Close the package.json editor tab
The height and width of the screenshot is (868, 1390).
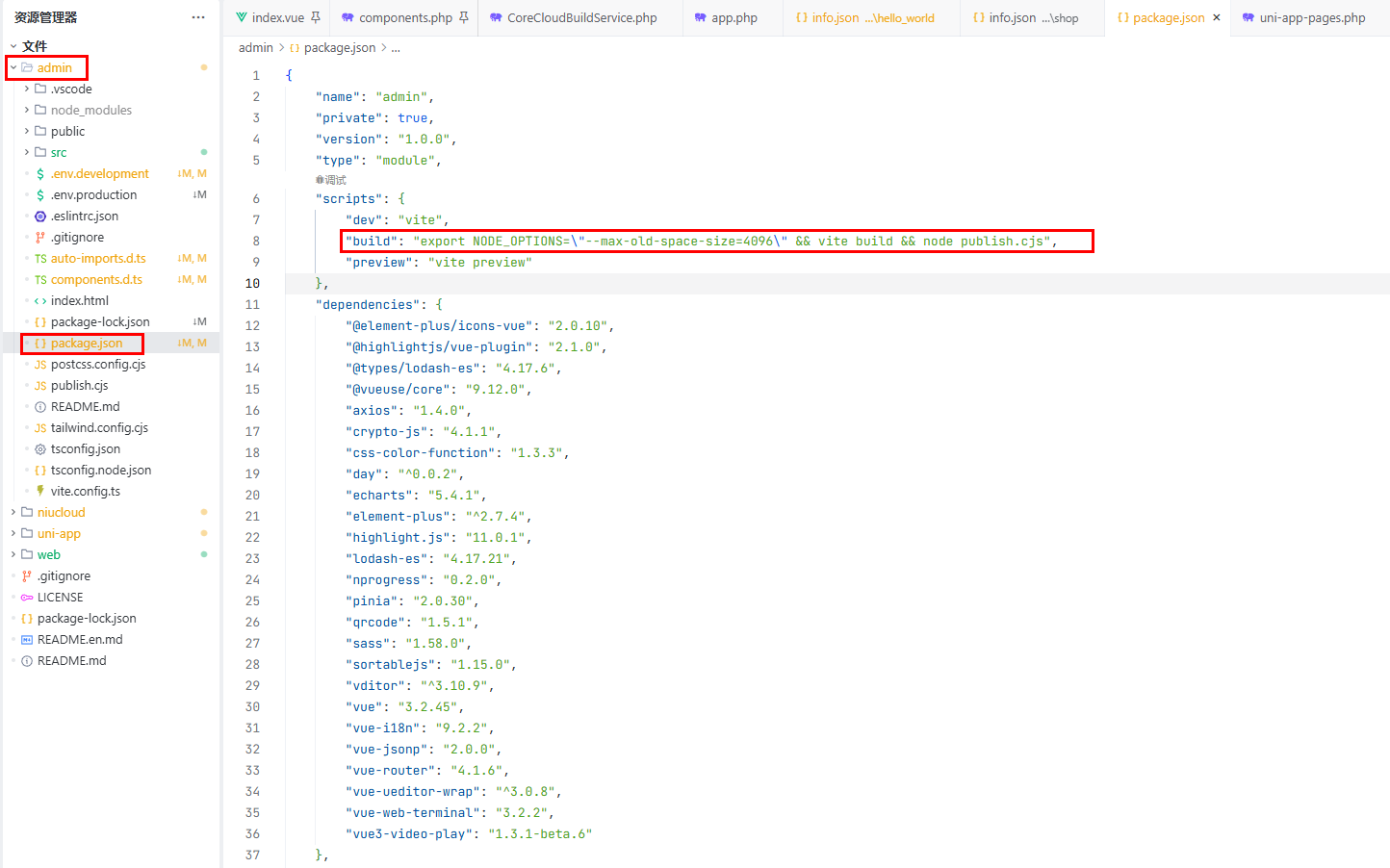click(x=1217, y=17)
